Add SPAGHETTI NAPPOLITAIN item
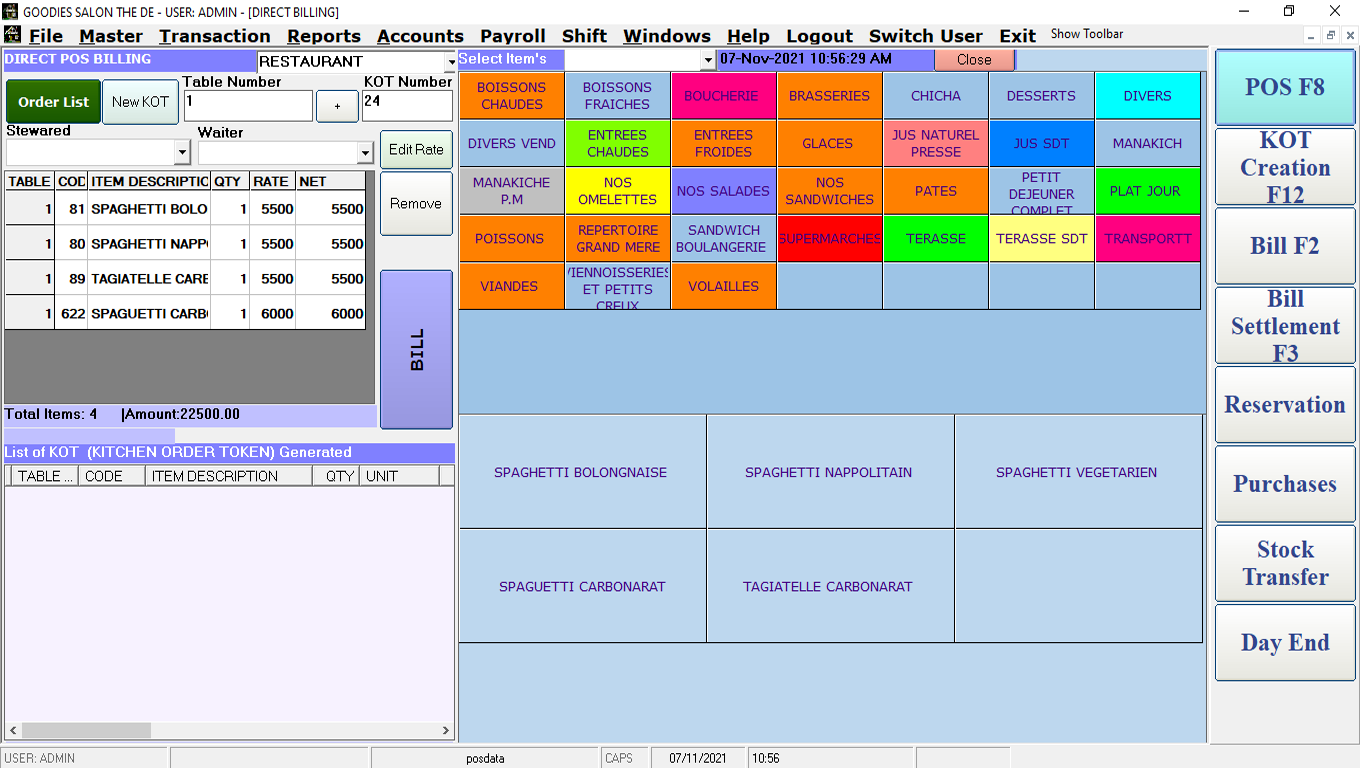Screen dimensions: 1360x768 pyautogui.click(x=830, y=472)
